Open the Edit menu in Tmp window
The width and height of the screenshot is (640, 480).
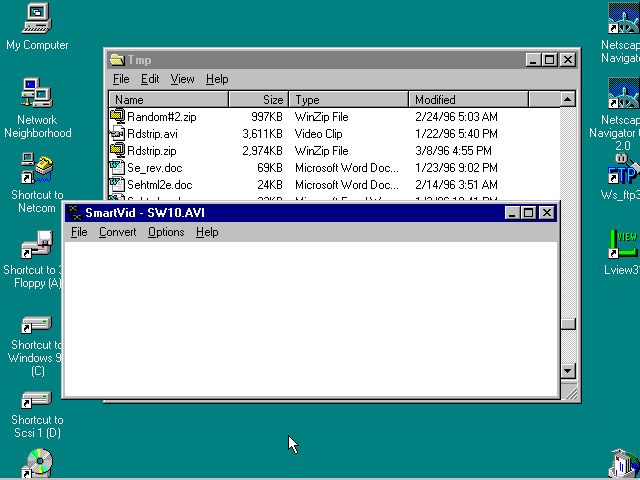[x=150, y=79]
